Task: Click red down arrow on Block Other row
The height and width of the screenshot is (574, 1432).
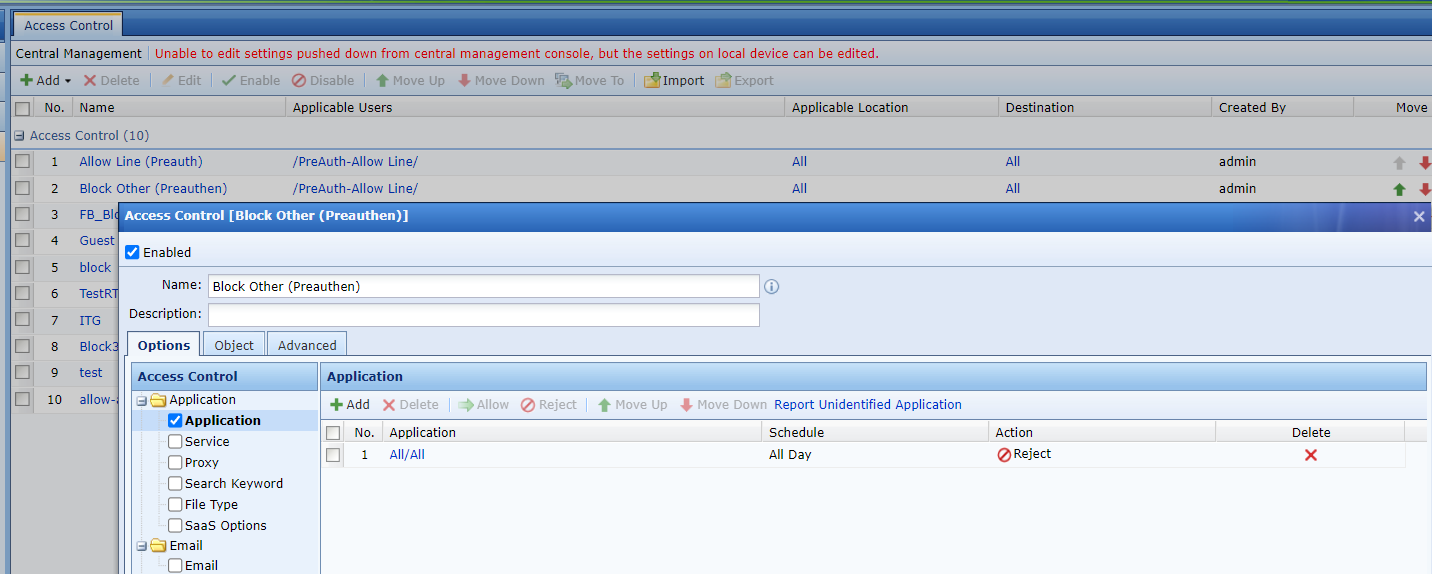Action: click(1425, 189)
